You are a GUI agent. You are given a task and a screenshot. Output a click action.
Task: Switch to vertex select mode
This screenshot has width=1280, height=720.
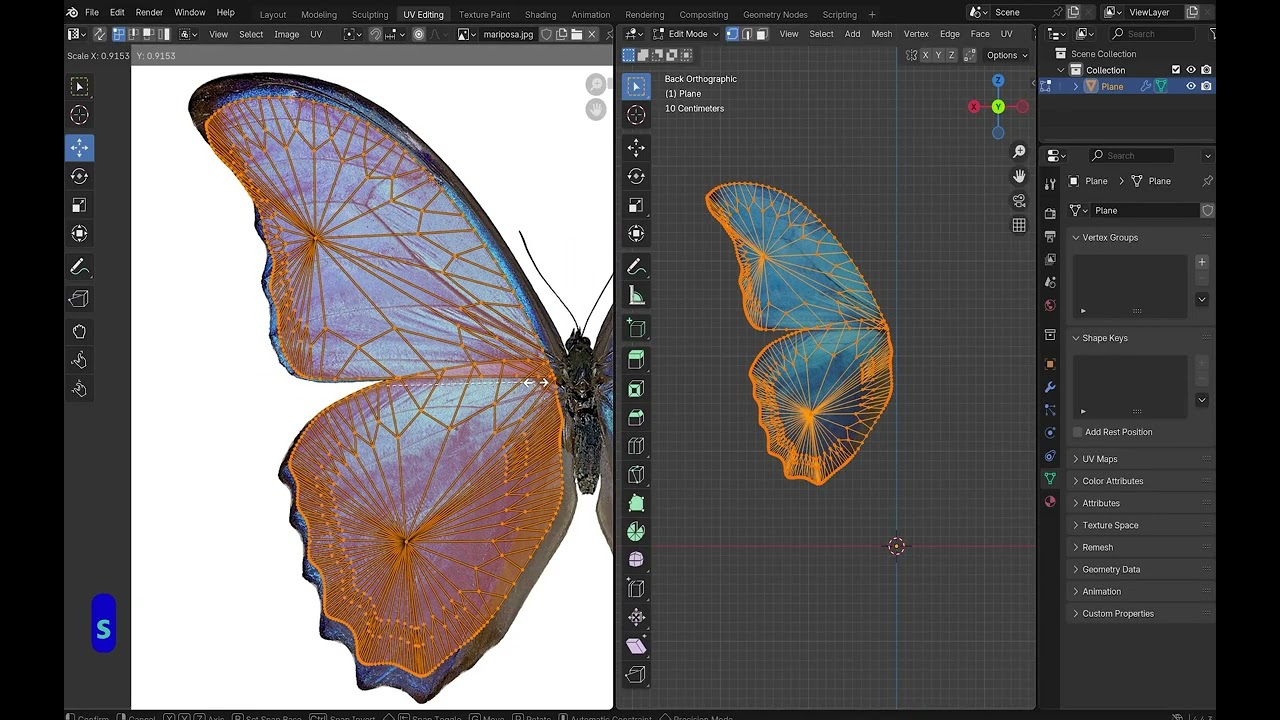[x=732, y=34]
